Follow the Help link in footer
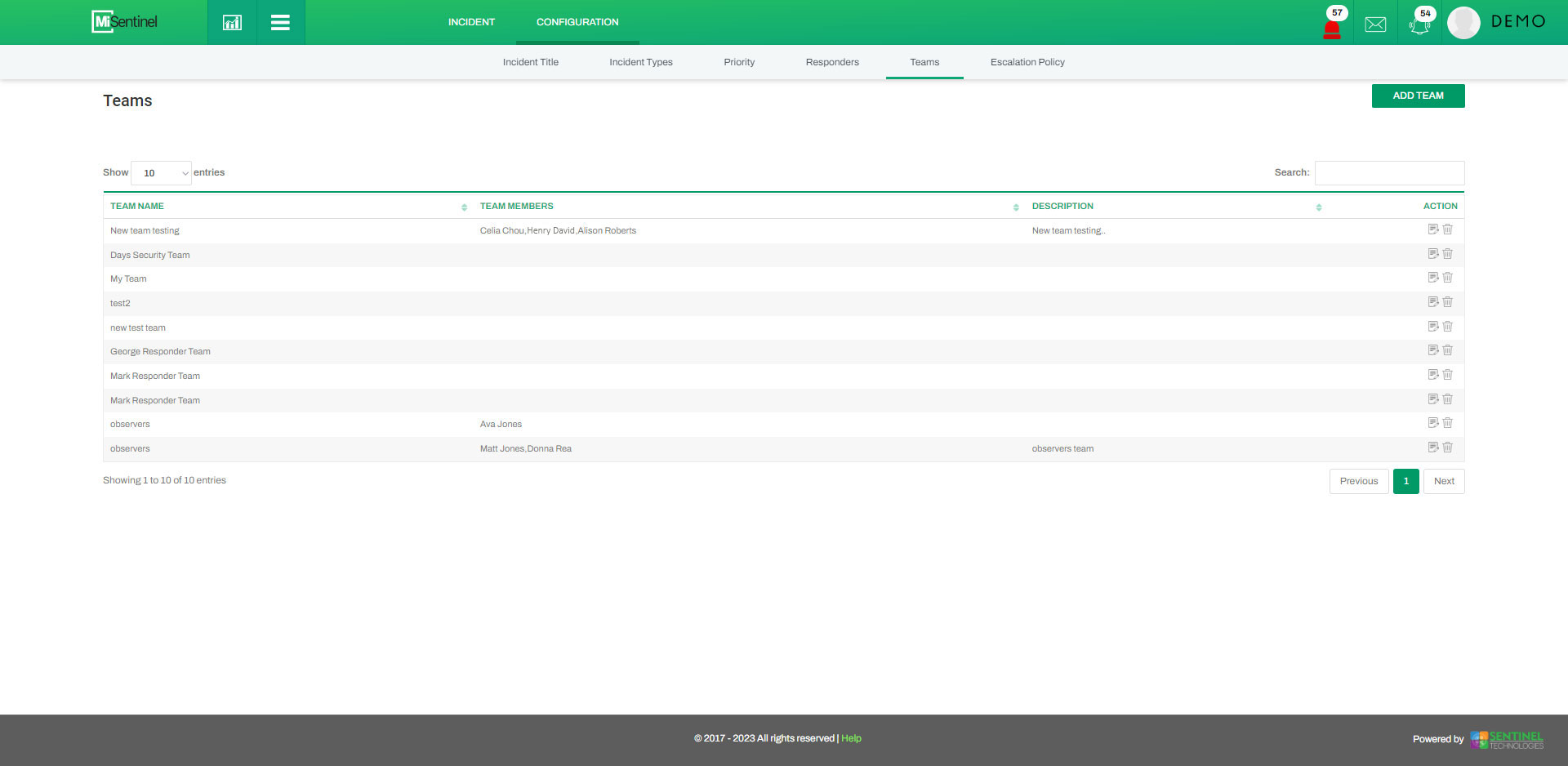 point(851,738)
